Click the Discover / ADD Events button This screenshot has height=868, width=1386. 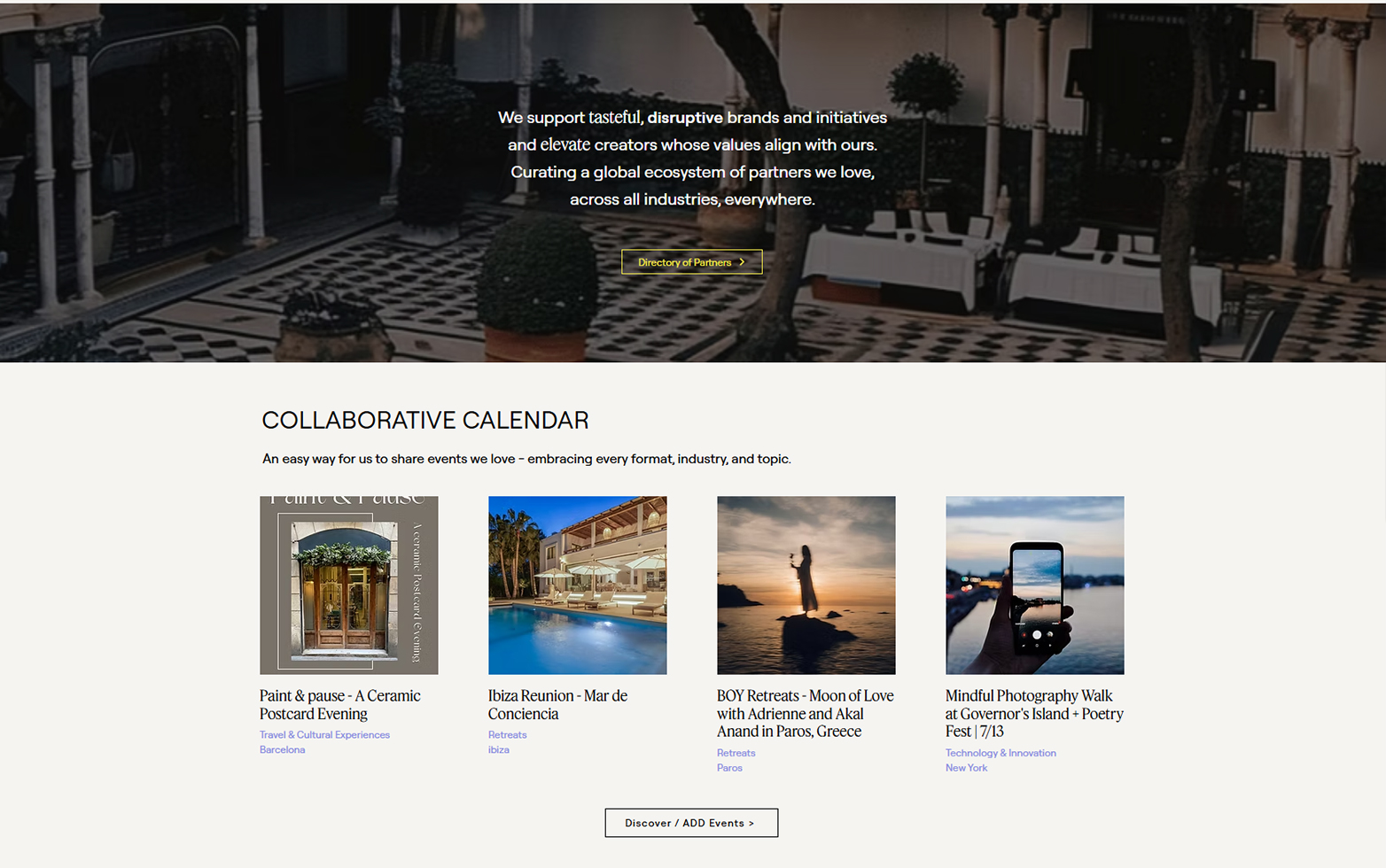pos(691,823)
